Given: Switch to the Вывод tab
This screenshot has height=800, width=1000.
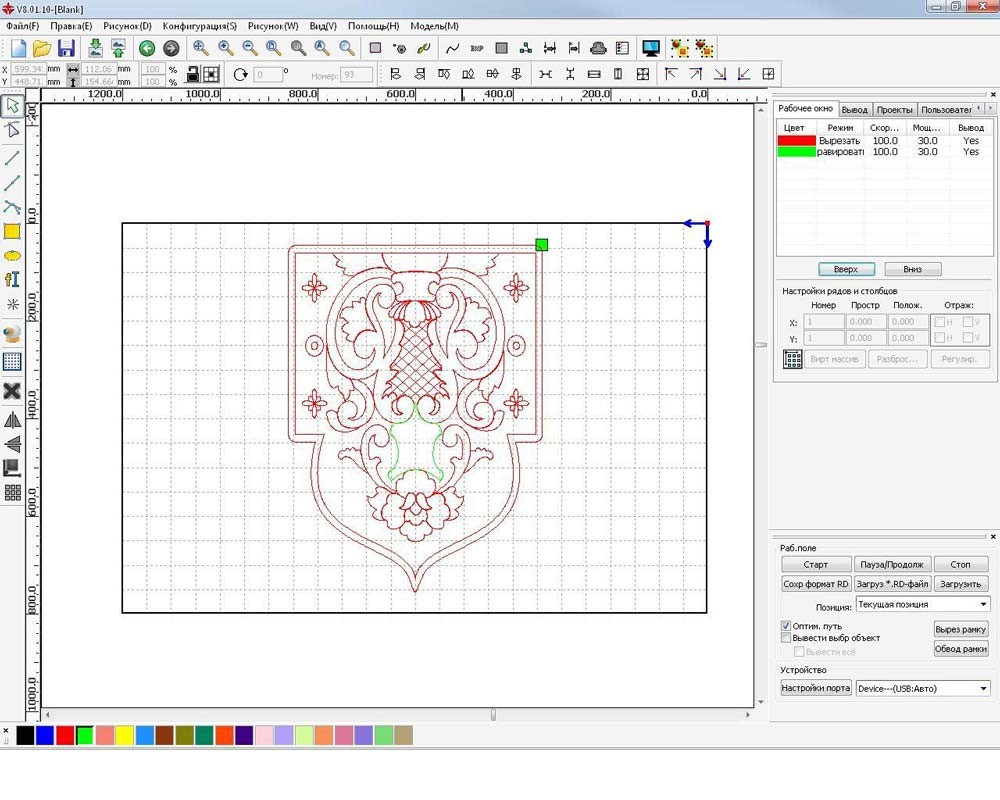Looking at the screenshot, I should [855, 110].
